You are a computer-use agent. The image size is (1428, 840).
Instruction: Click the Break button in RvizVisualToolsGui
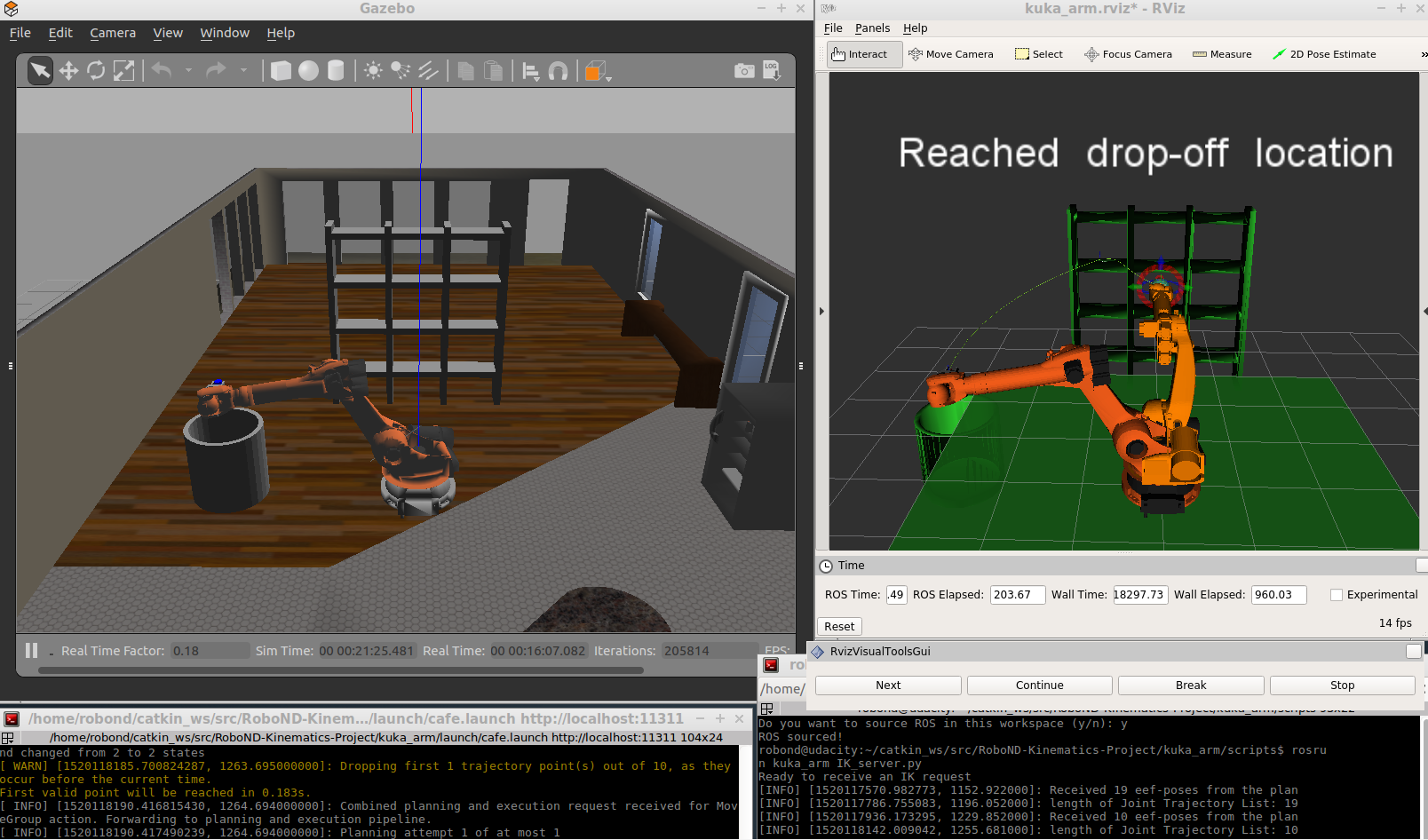pos(1191,685)
